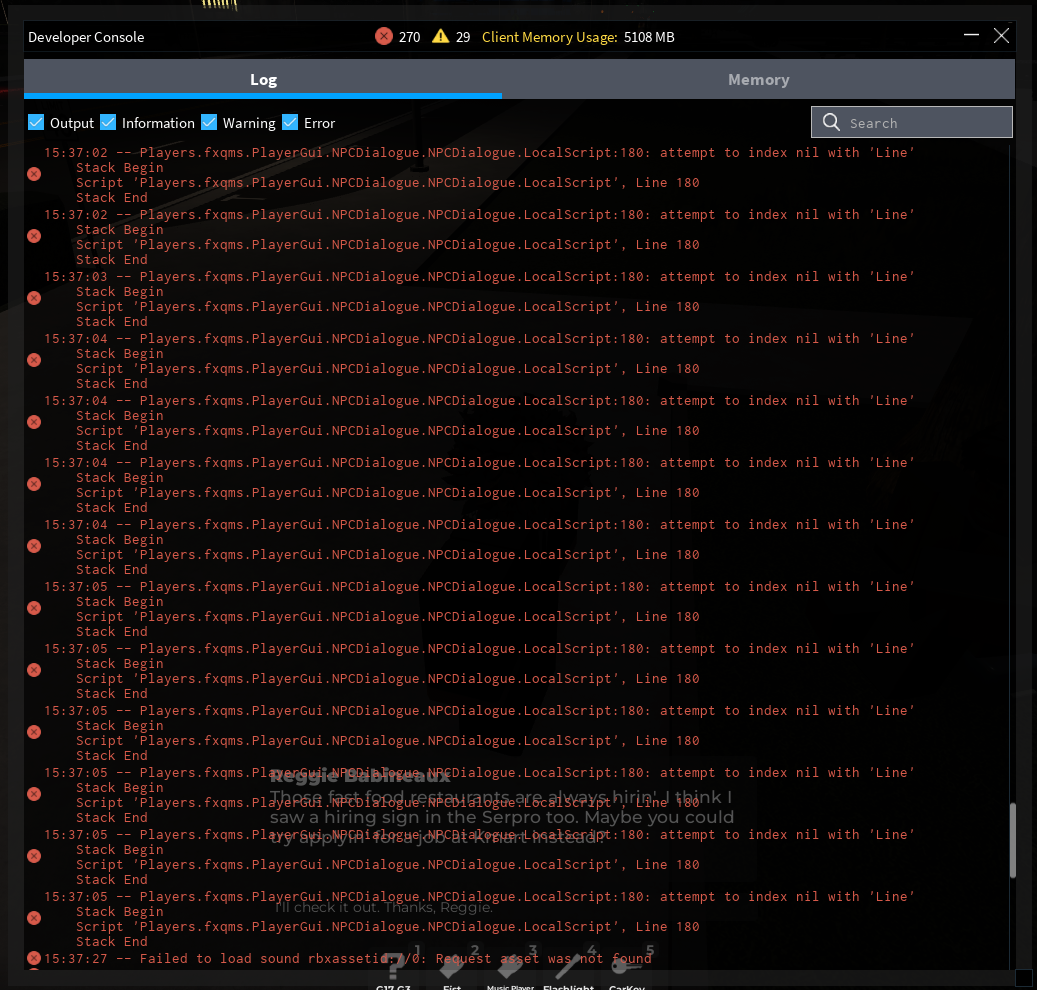1037x990 pixels.
Task: Open the Log tab
Action: point(263,80)
